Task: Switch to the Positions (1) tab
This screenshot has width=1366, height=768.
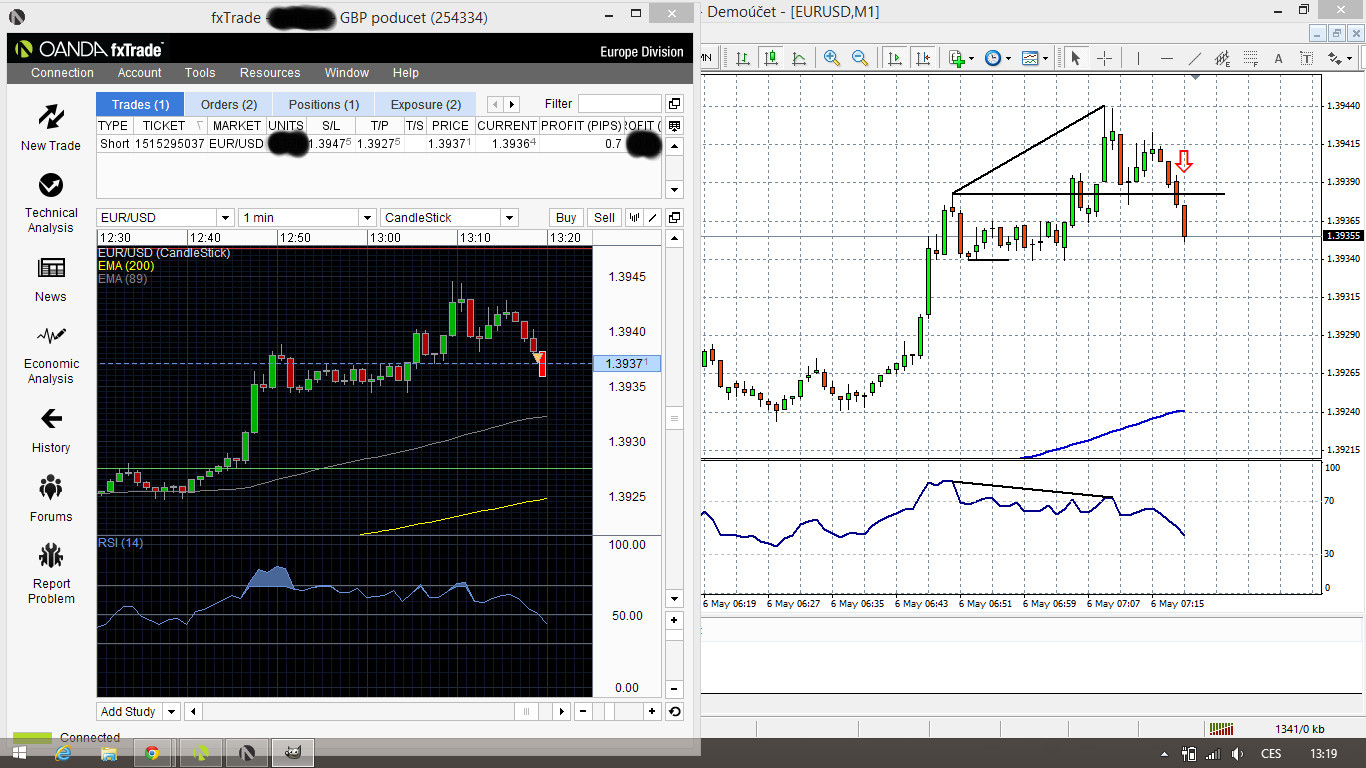Action: click(x=323, y=104)
